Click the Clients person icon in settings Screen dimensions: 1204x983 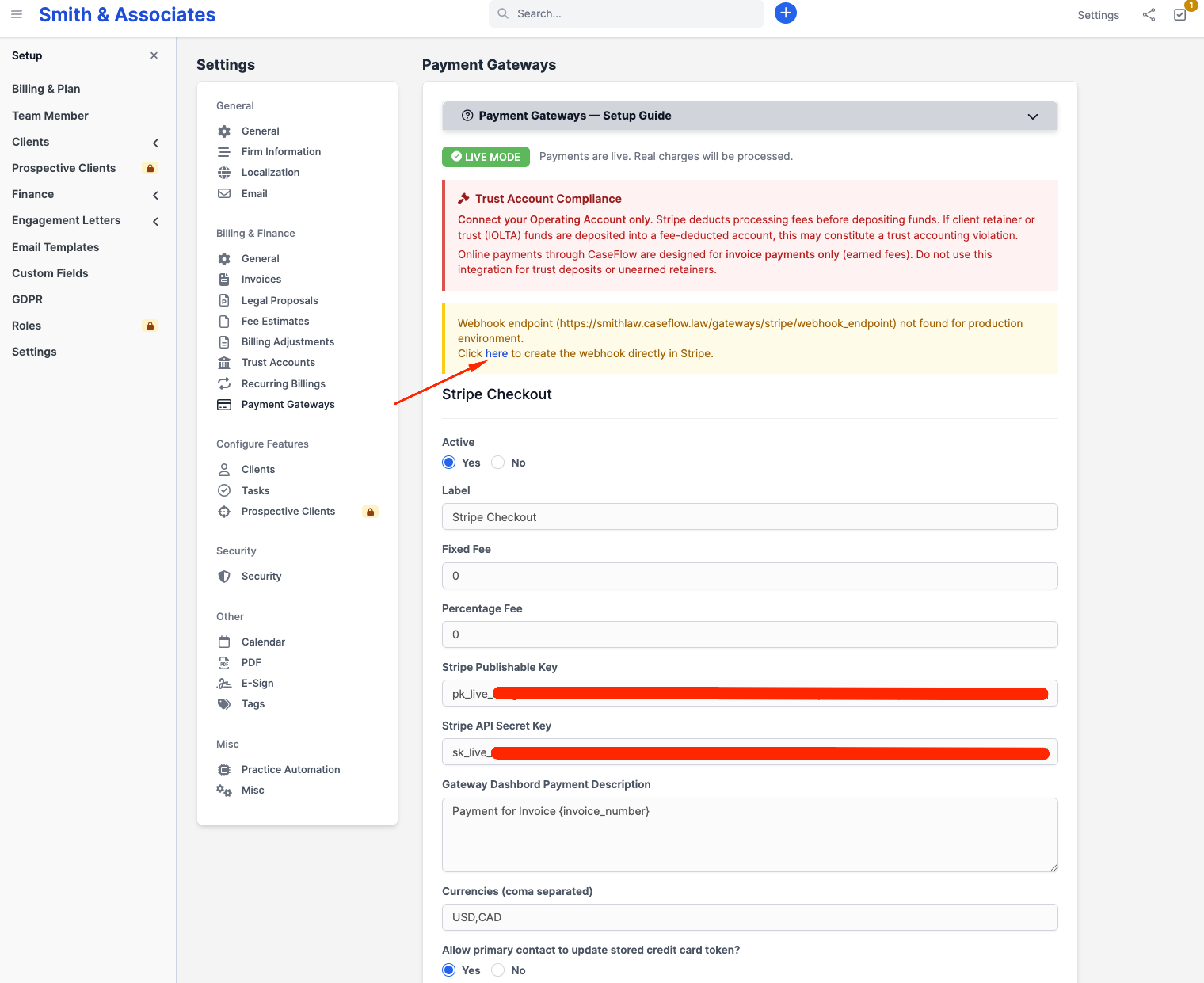pos(224,470)
